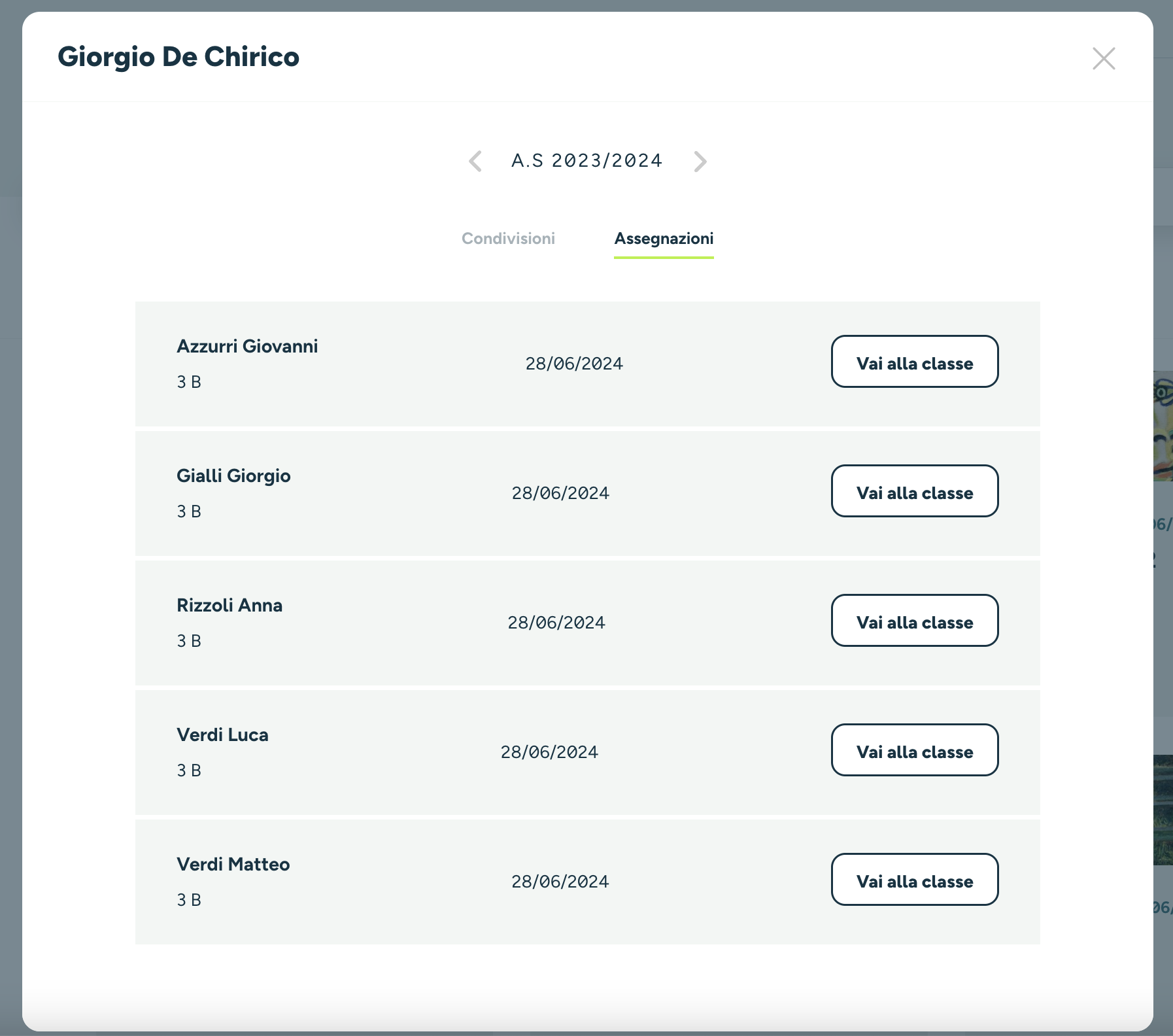Select the Assegnazioni tab
The width and height of the screenshot is (1173, 1036).
click(x=664, y=239)
